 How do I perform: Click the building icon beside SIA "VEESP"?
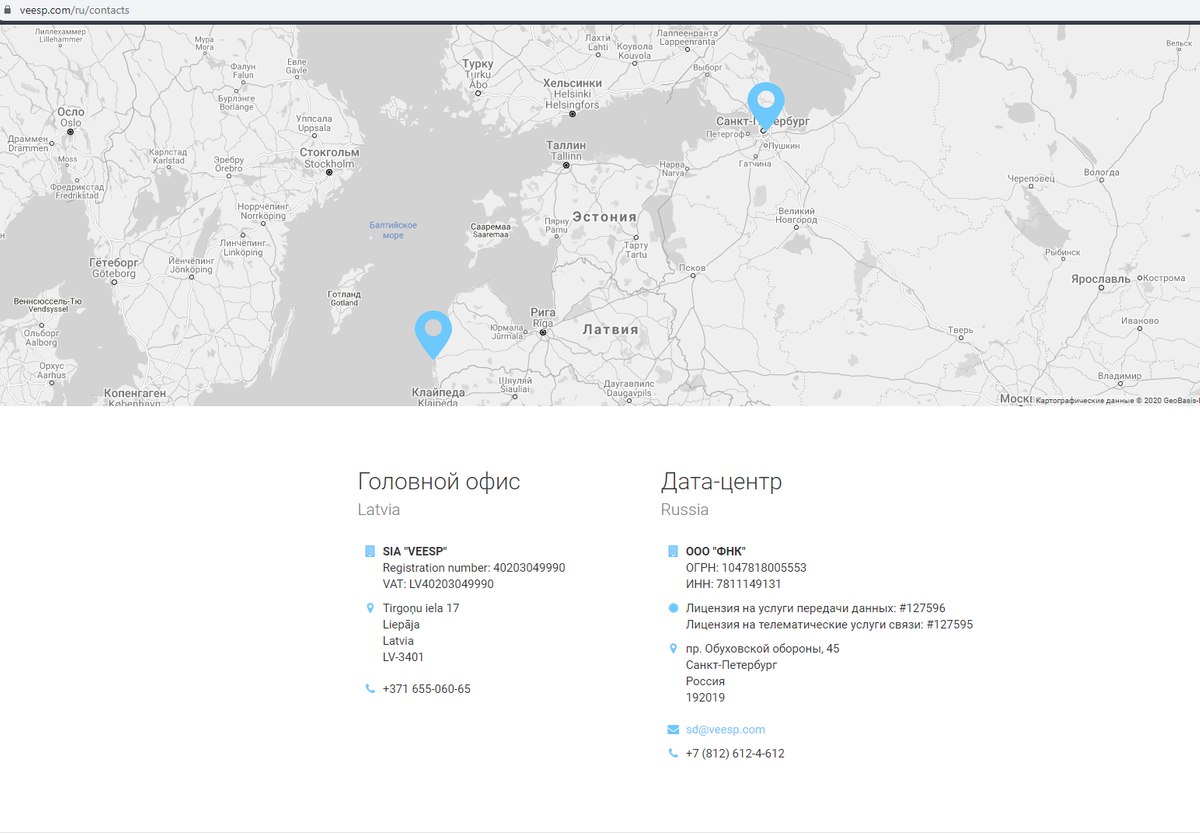click(370, 551)
